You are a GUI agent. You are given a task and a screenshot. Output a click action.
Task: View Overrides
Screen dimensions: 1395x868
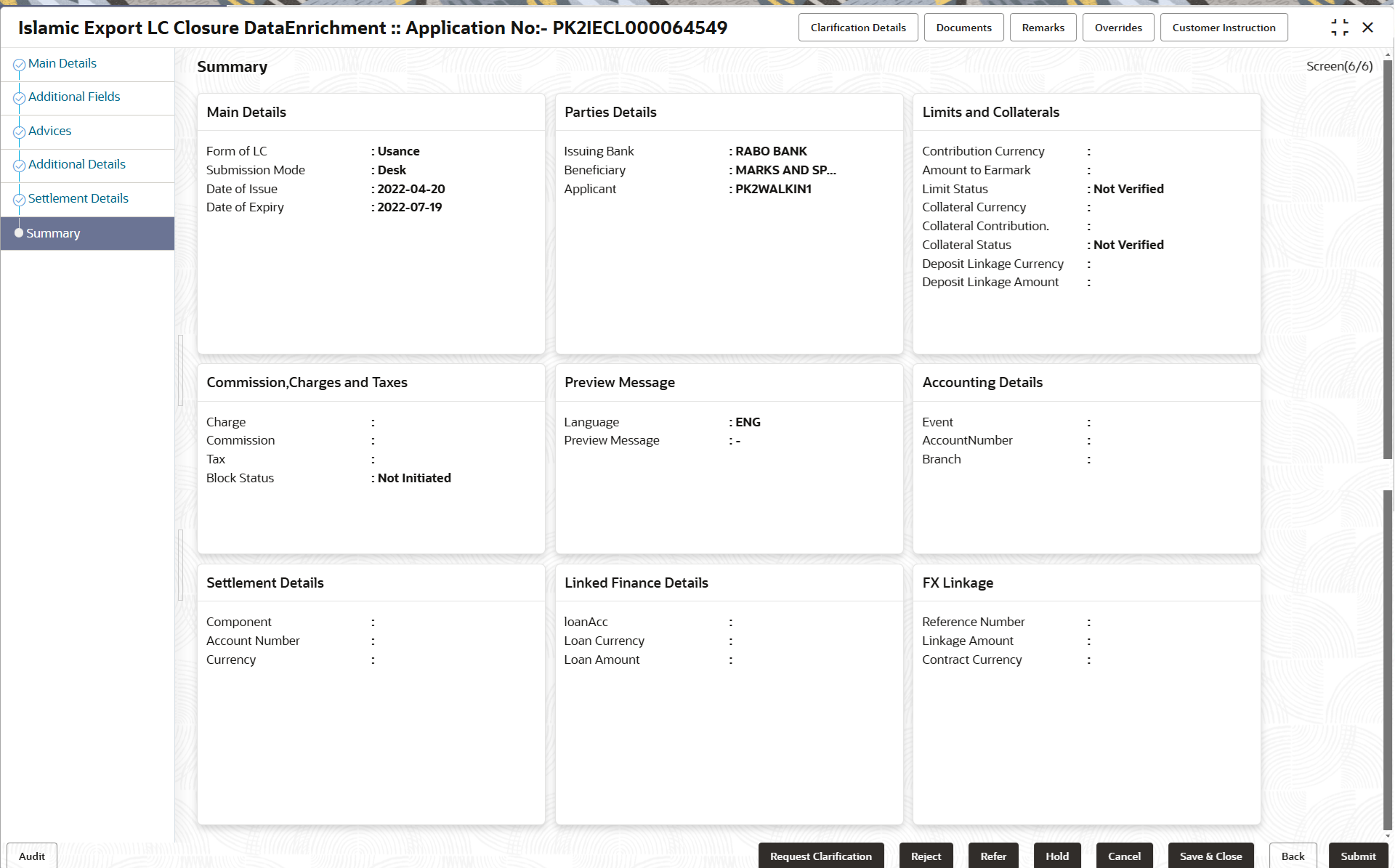point(1117,28)
